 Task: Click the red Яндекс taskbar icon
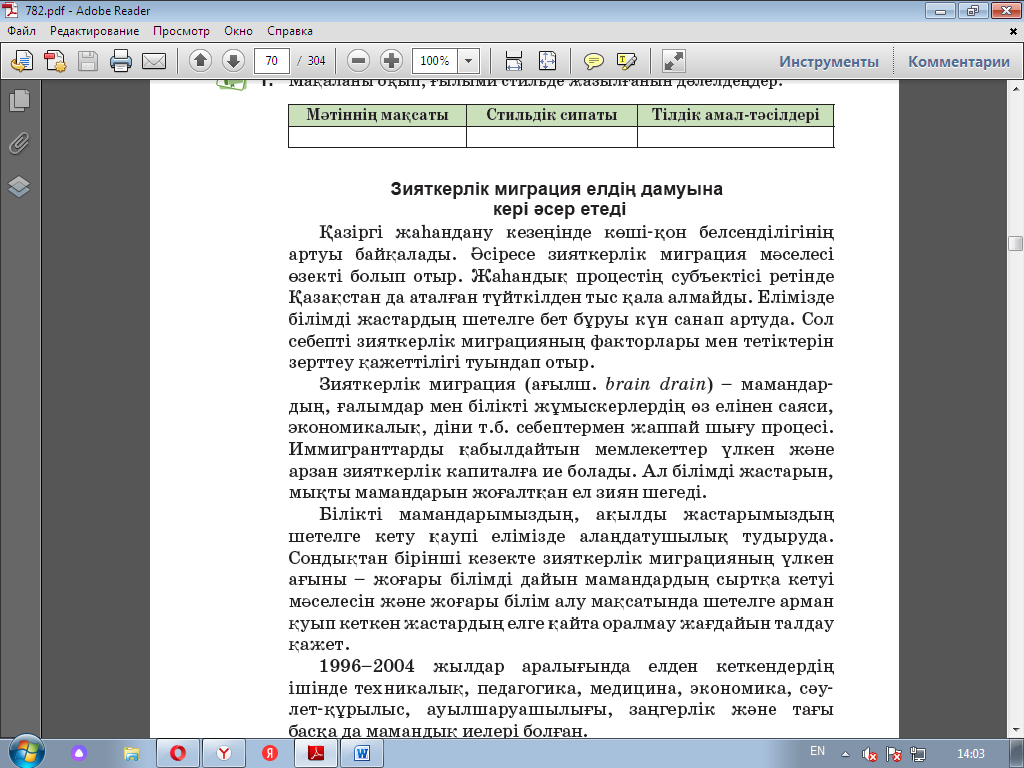click(x=270, y=754)
